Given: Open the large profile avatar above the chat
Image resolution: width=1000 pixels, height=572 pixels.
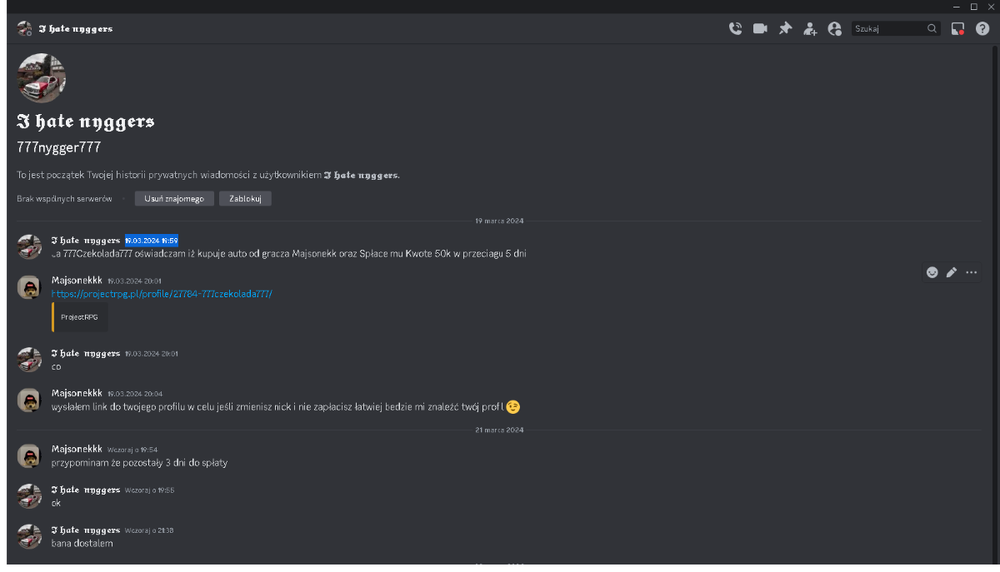Looking at the screenshot, I should pos(41,78).
